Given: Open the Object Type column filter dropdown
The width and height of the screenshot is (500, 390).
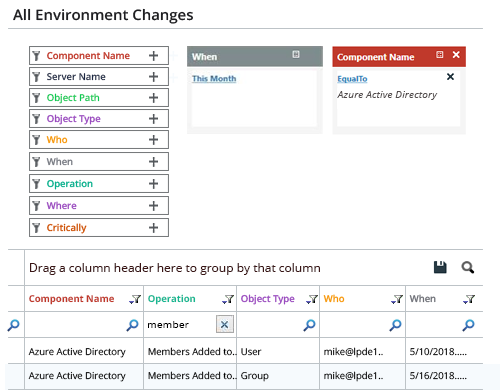Looking at the screenshot, I should (x=312, y=299).
